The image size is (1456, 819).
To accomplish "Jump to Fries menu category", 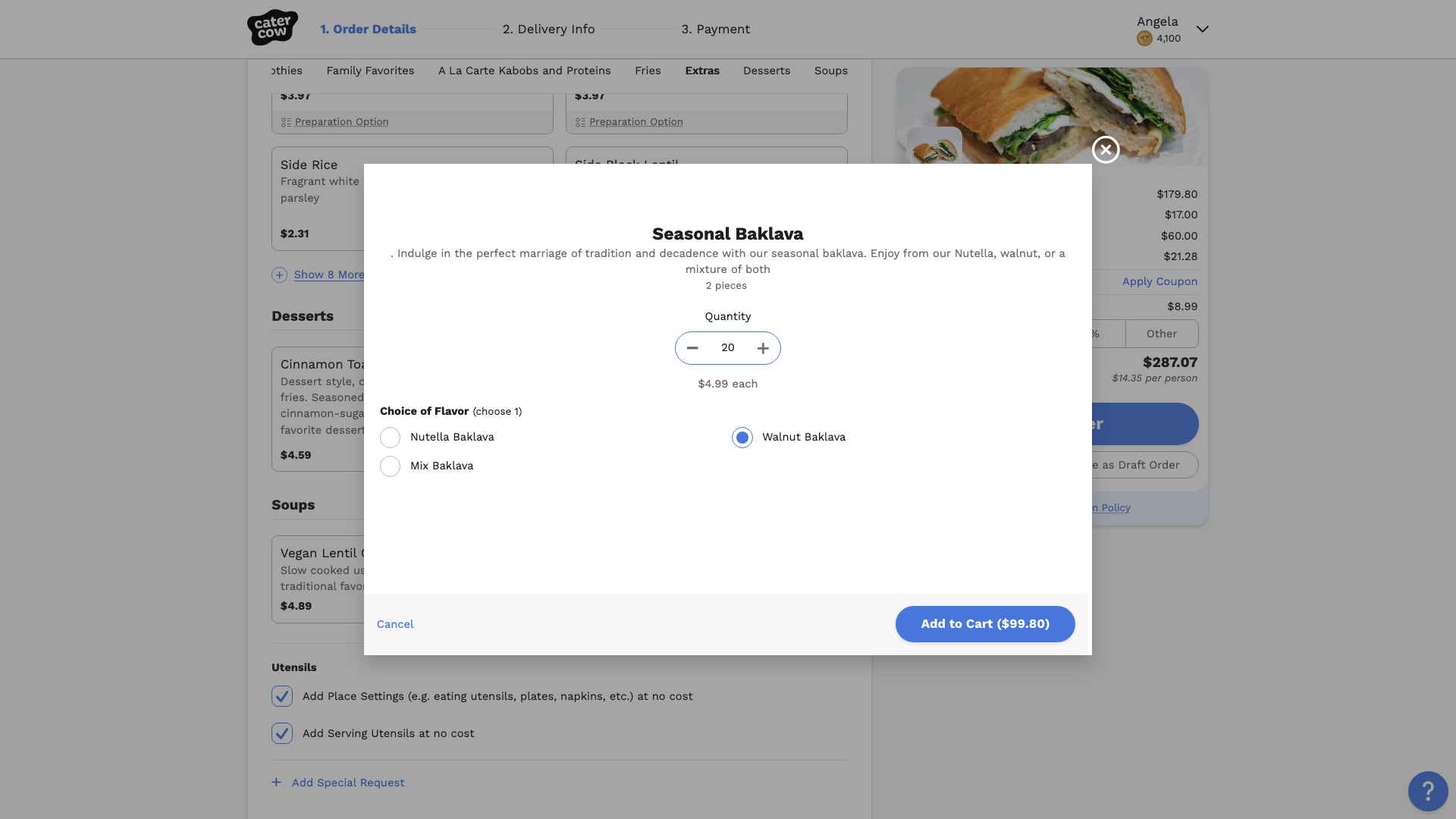I will [648, 71].
